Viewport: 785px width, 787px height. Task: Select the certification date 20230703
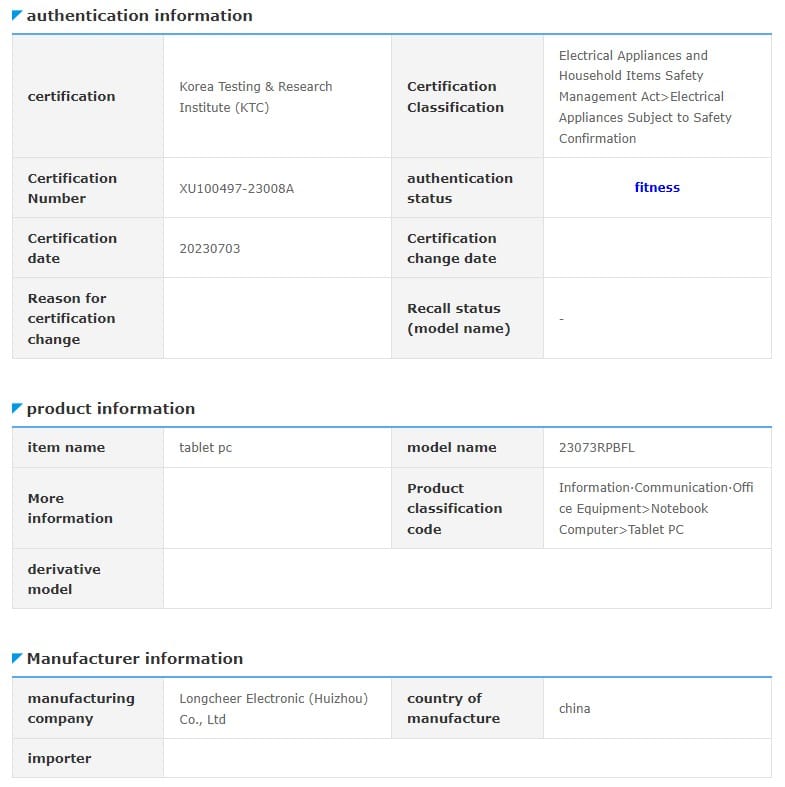pos(210,248)
